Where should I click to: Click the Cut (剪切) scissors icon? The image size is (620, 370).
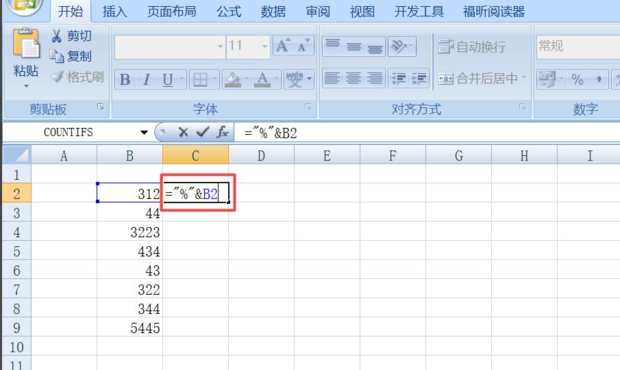point(57,36)
